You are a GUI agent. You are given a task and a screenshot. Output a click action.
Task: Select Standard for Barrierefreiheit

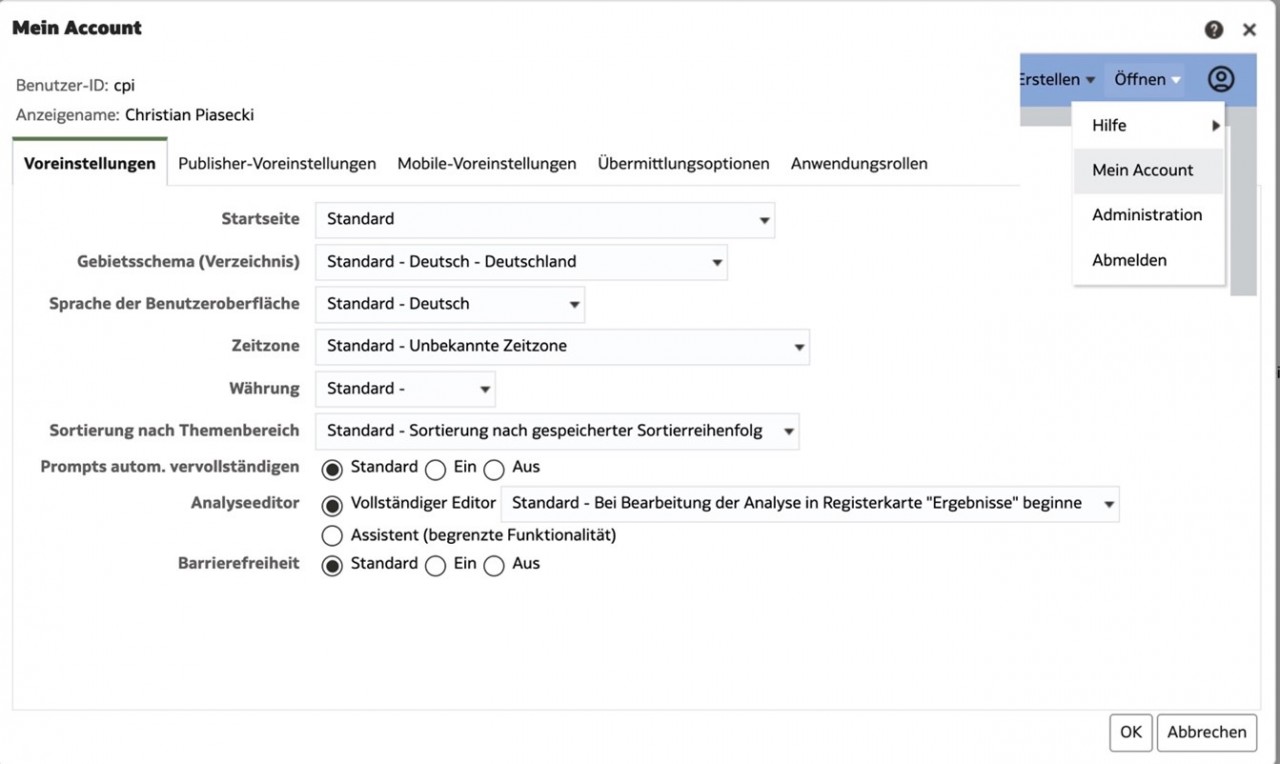click(x=331, y=565)
